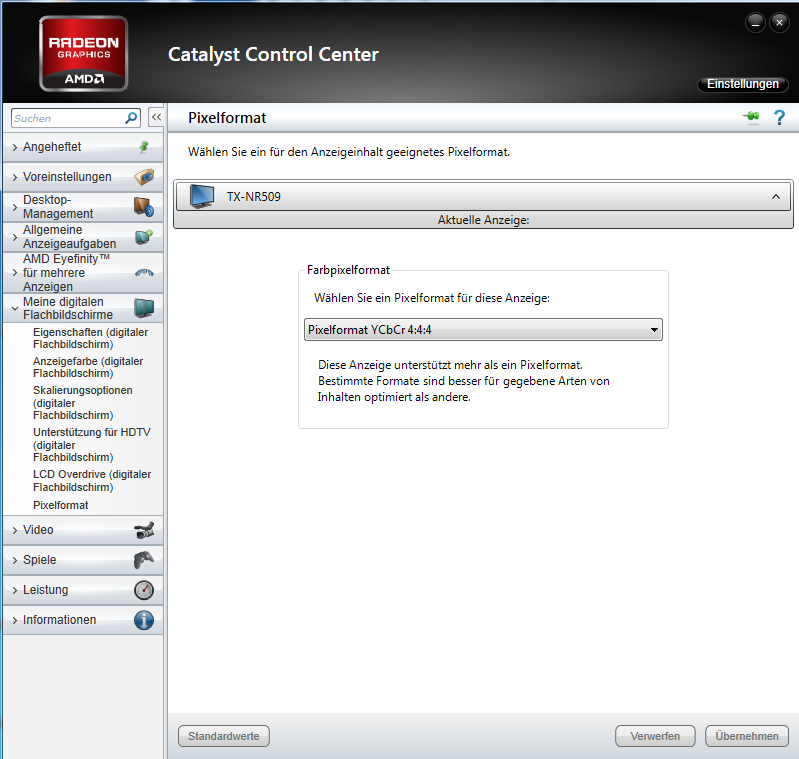Click the green pin icon beside Angeheftet
Screen dimensions: 799x759
[144, 147]
